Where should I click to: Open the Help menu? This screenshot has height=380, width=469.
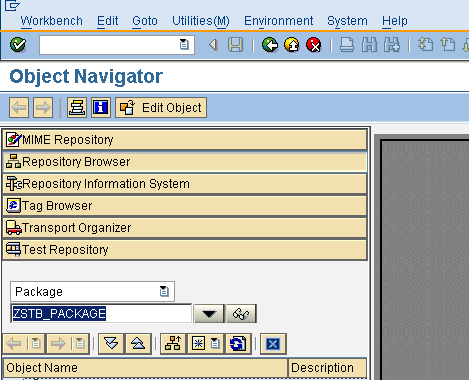(395, 21)
